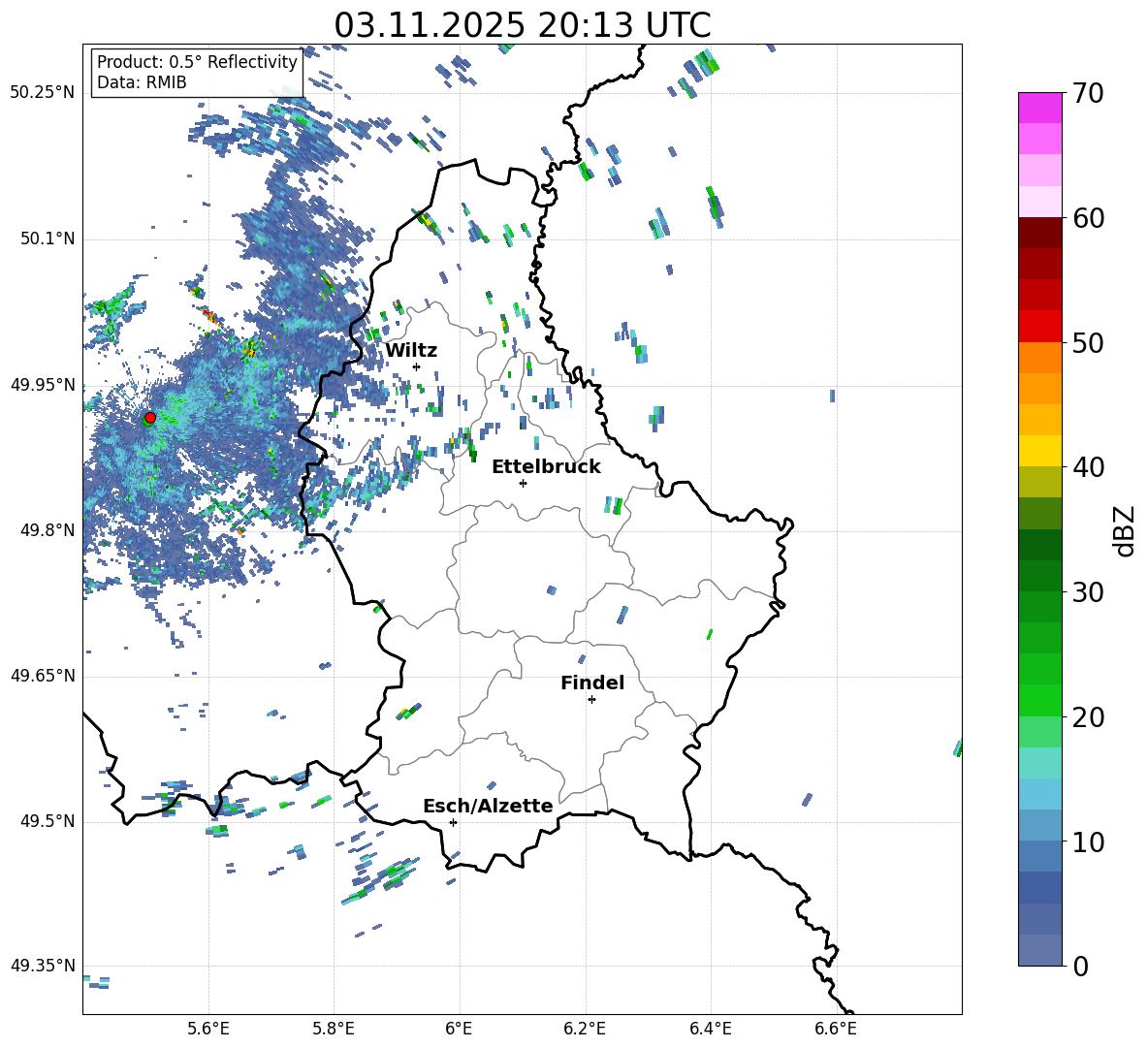Click the 49.95°N latitude label
The image size is (1148, 1048).
(x=43, y=385)
